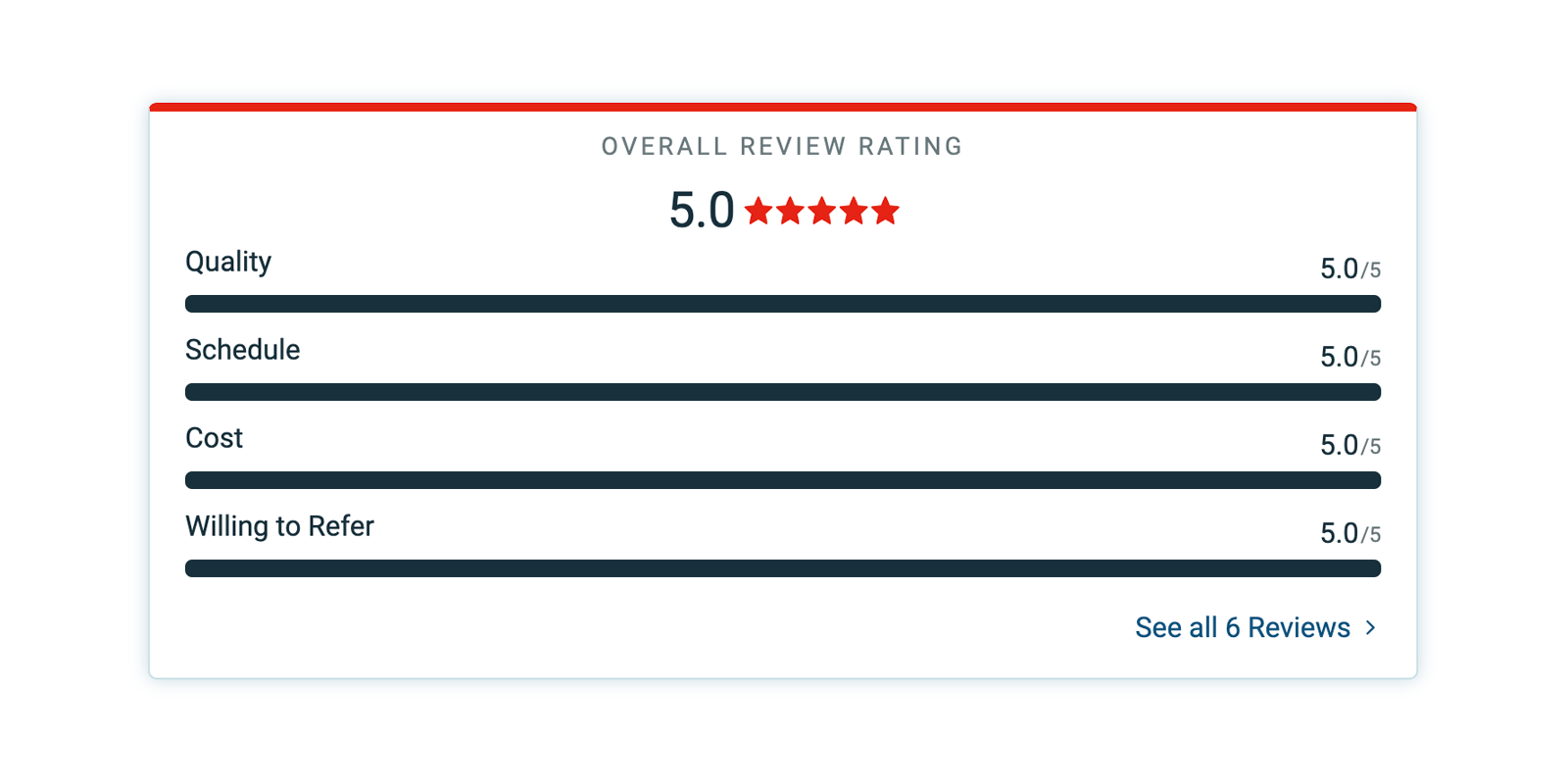Select the third red rating star
This screenshot has height=784, width=1568.
point(822,211)
